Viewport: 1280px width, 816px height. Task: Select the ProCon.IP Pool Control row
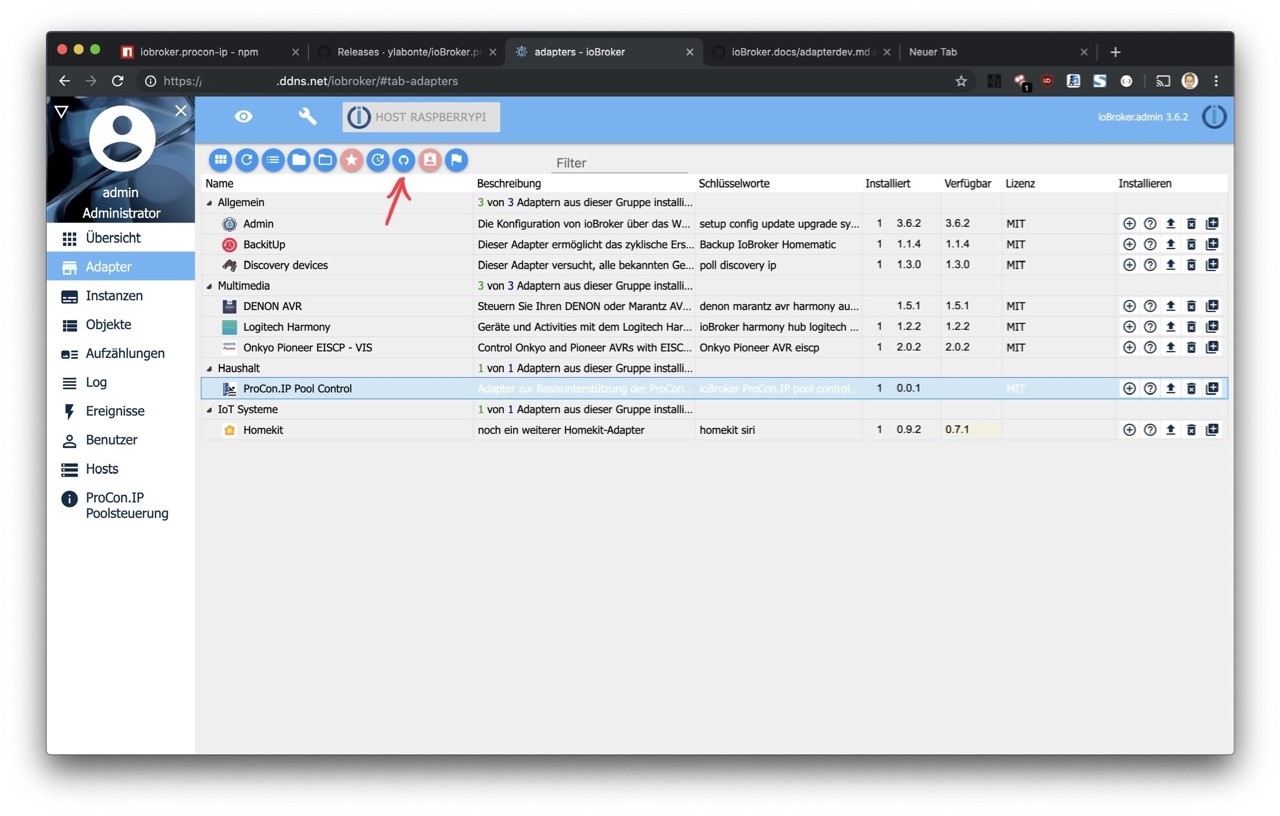coord(714,388)
